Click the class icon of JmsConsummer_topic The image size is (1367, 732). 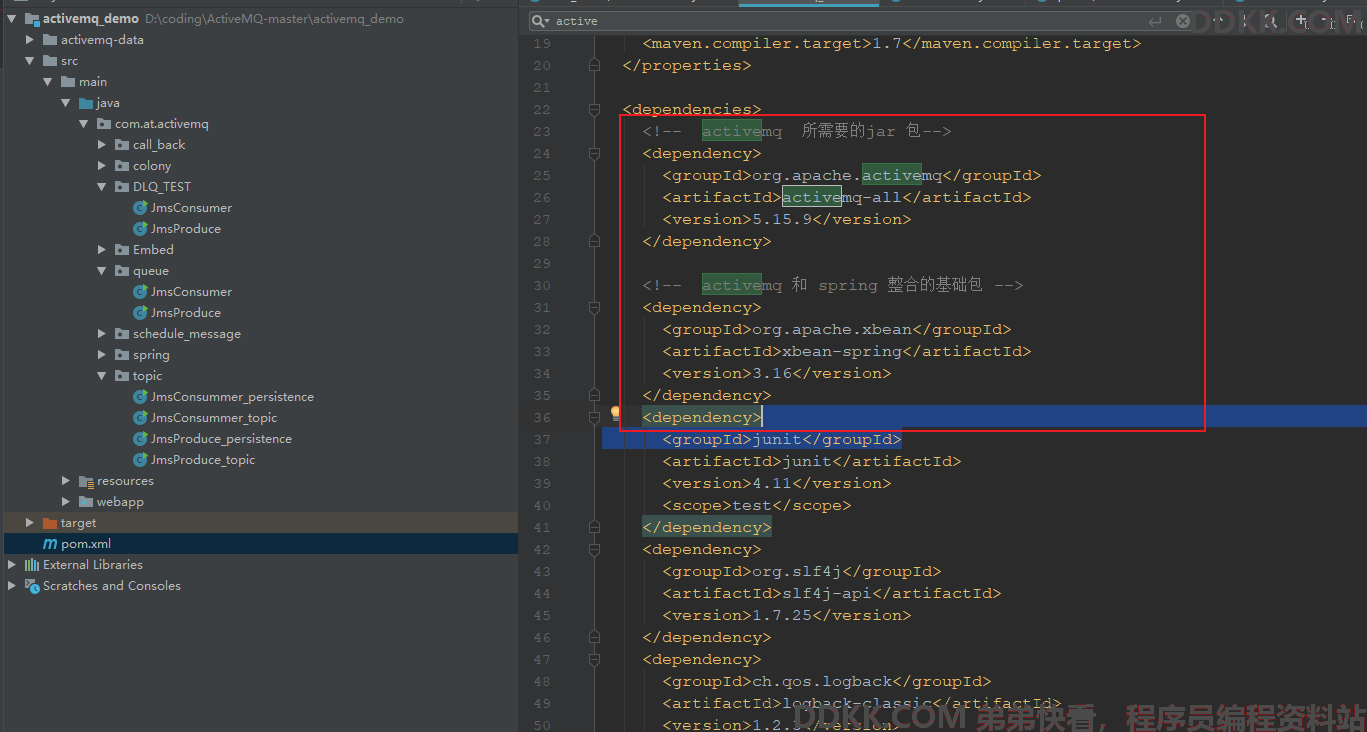(141, 418)
